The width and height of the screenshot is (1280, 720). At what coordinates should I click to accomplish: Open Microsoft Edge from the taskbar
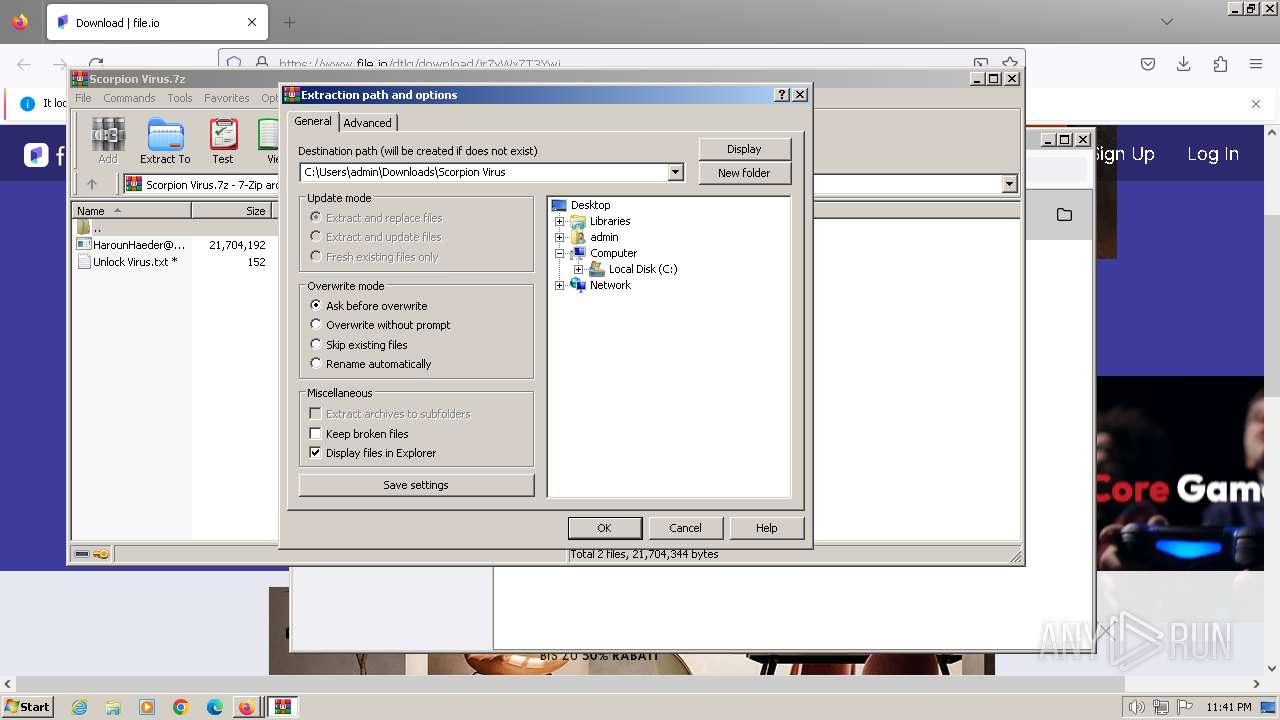(215, 707)
